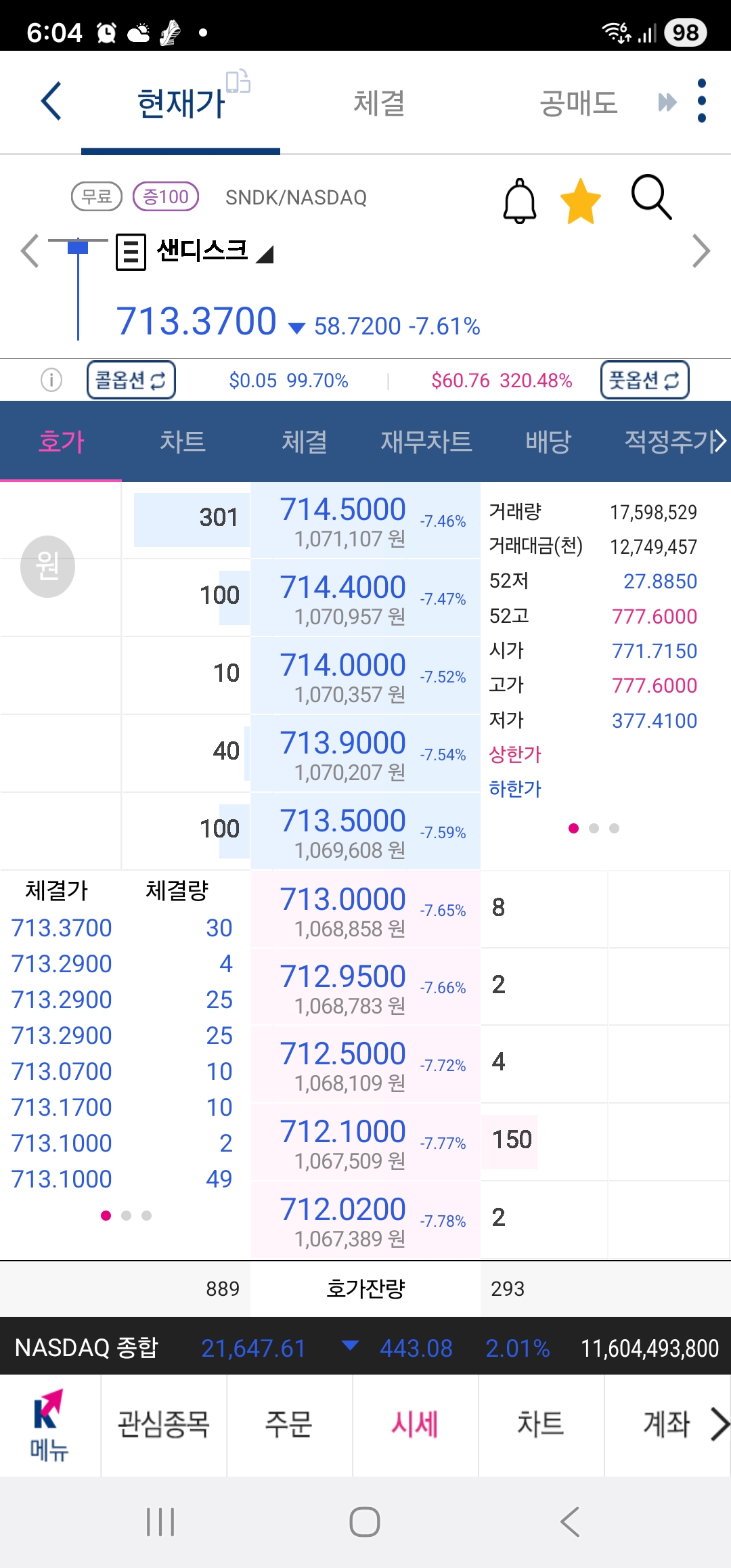Toggle the 풋옵션 switch button
The height and width of the screenshot is (1568, 731).
[644, 380]
